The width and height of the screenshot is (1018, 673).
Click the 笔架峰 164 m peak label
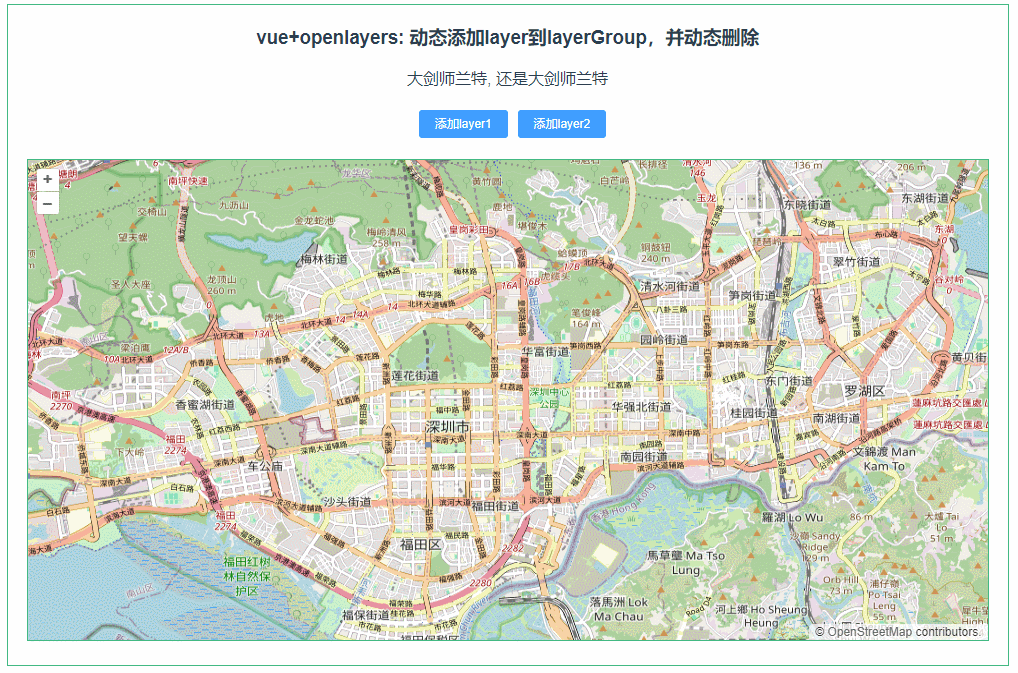pos(586,318)
